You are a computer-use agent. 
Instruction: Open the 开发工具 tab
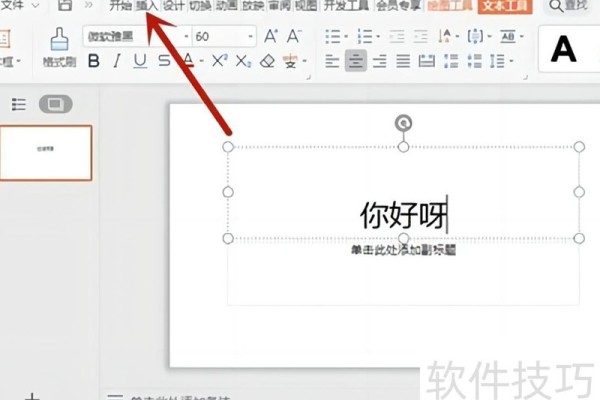coord(347,5)
